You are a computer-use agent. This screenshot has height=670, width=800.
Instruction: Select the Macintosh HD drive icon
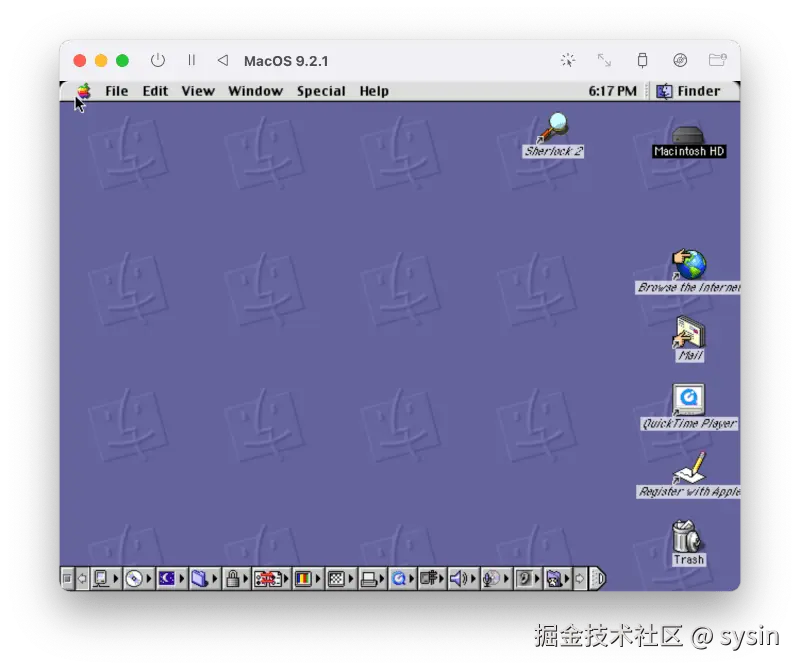[x=689, y=141]
